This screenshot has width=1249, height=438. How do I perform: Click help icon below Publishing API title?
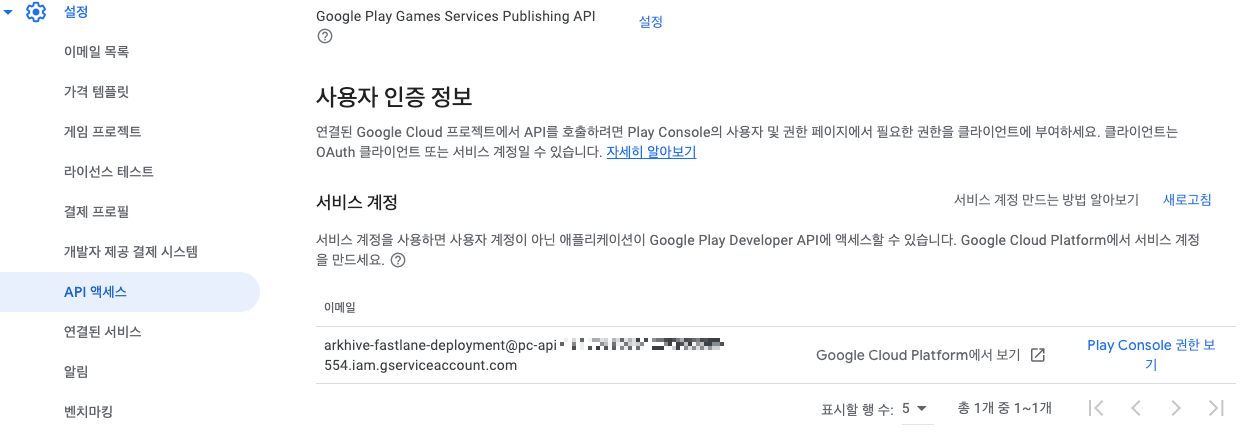click(x=324, y=37)
